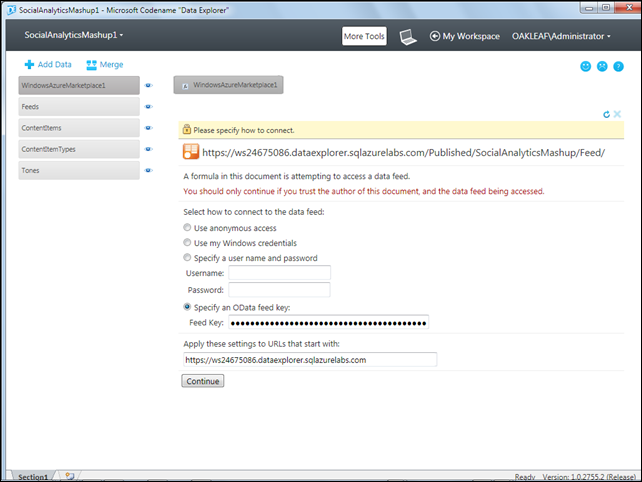Click the Merge link

pyautogui.click(x=111, y=65)
